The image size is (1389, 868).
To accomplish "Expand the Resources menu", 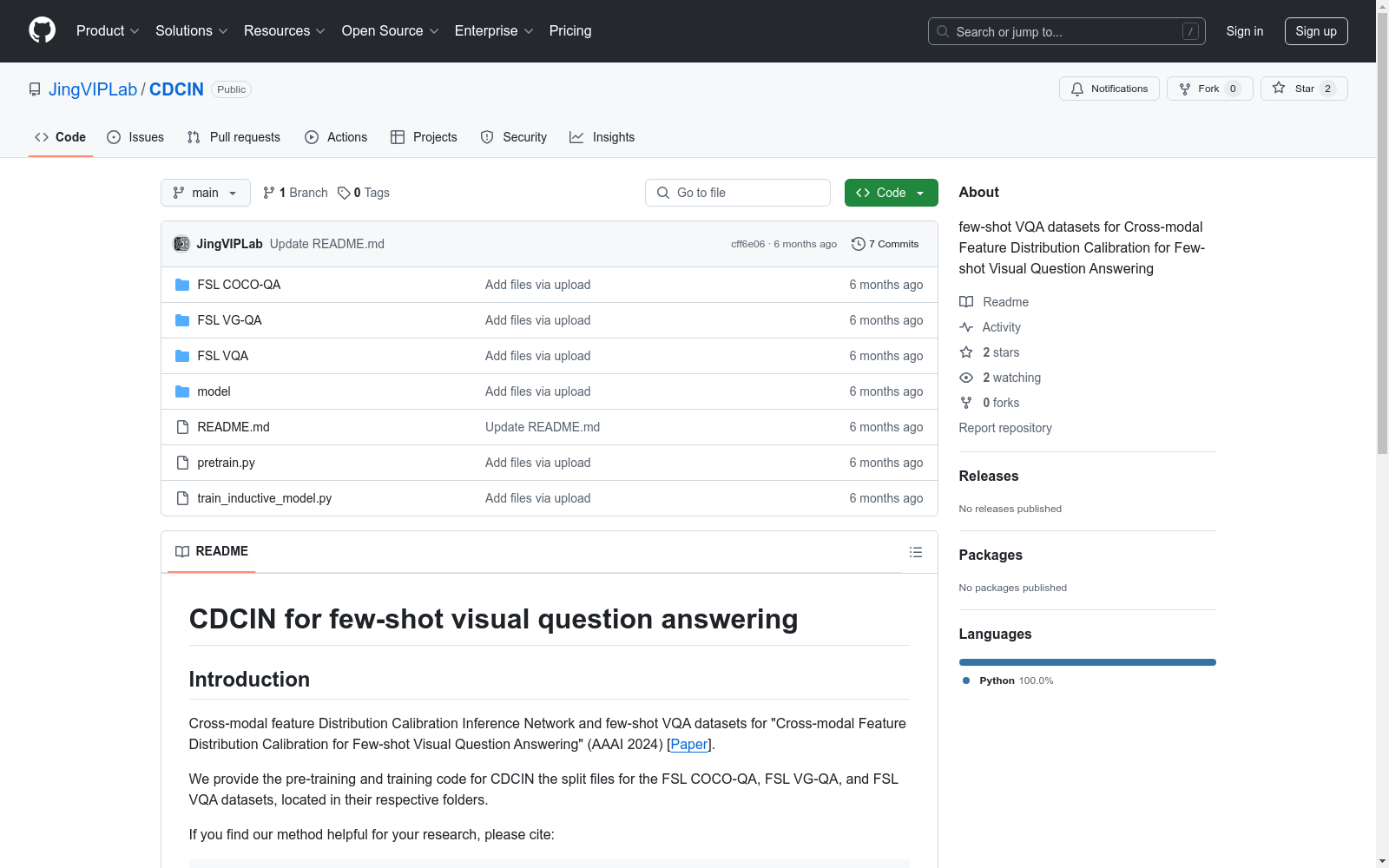I will click(285, 30).
